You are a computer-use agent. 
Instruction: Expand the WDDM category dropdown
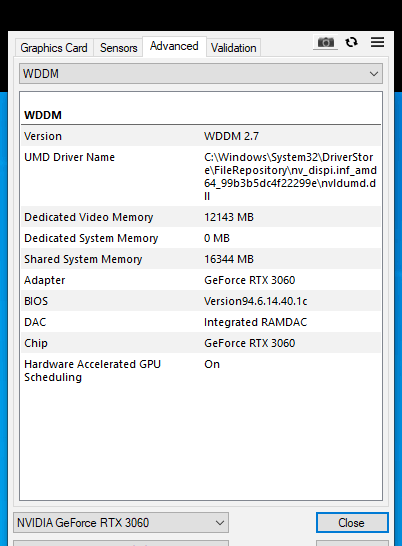(x=201, y=74)
